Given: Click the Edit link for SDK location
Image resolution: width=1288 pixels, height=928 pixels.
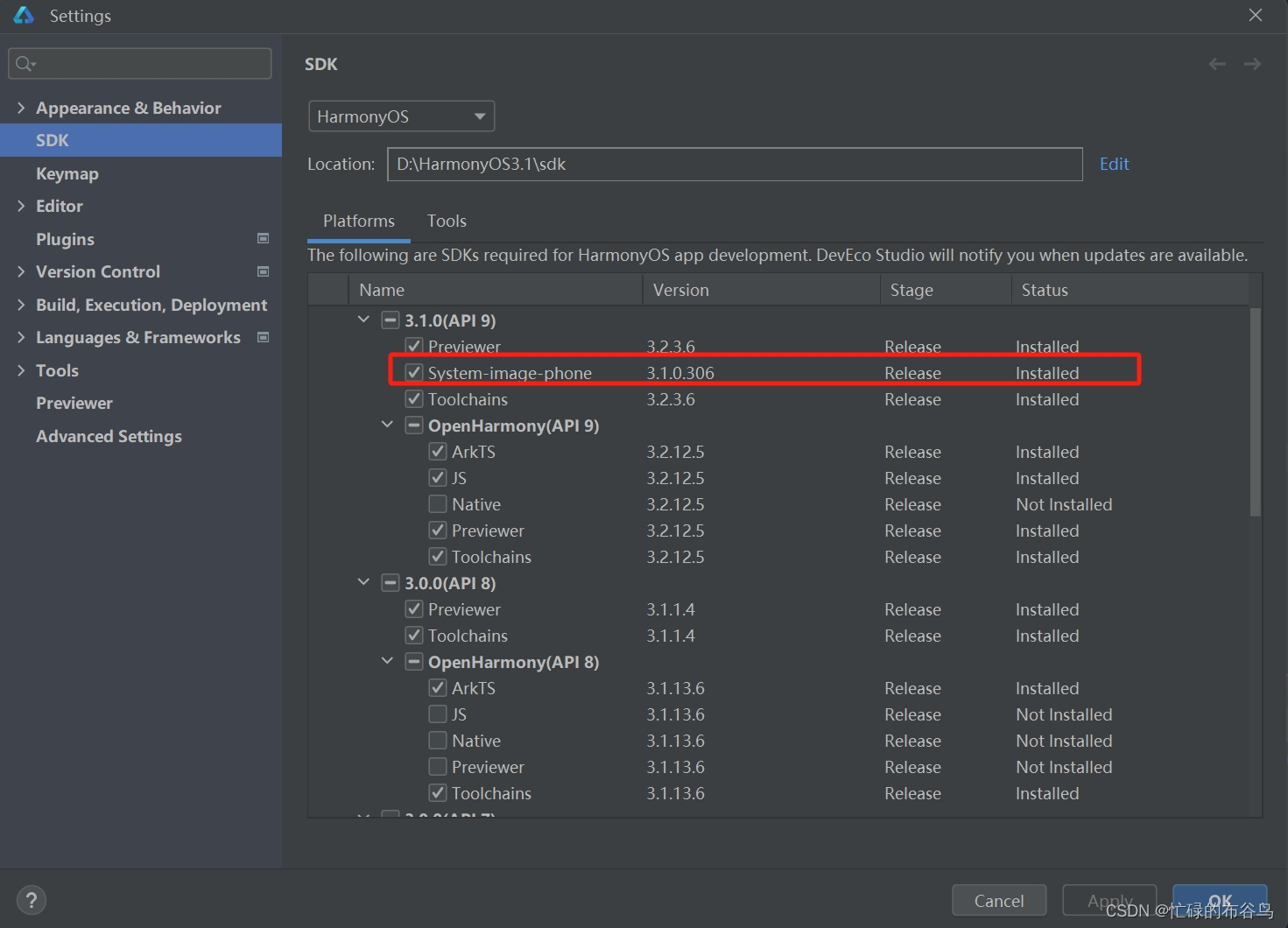Looking at the screenshot, I should (1114, 164).
